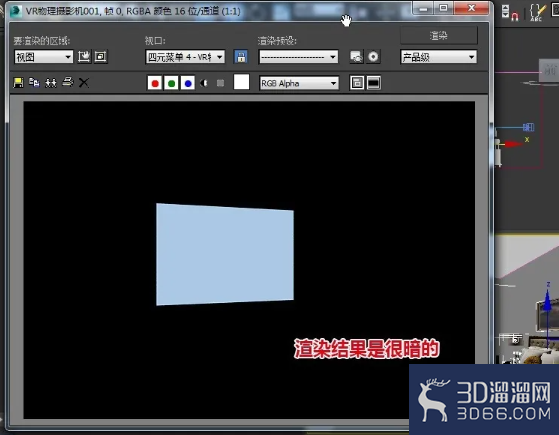Toggle the red channel display
The image size is (559, 435).
pos(155,83)
